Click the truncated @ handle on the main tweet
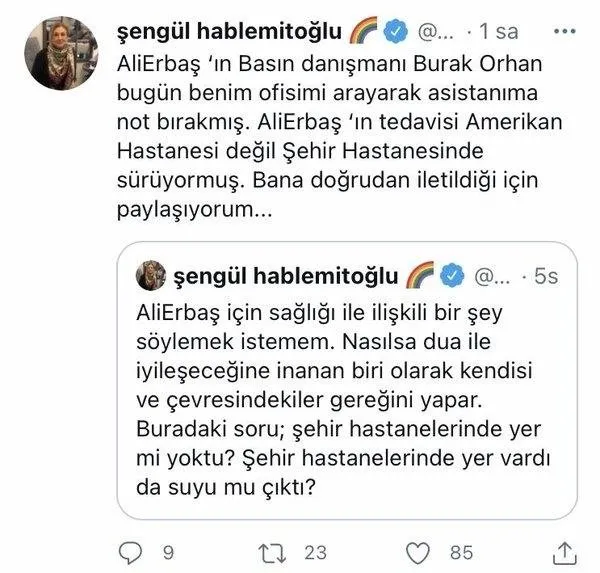This screenshot has width=600, height=573. click(x=436, y=32)
